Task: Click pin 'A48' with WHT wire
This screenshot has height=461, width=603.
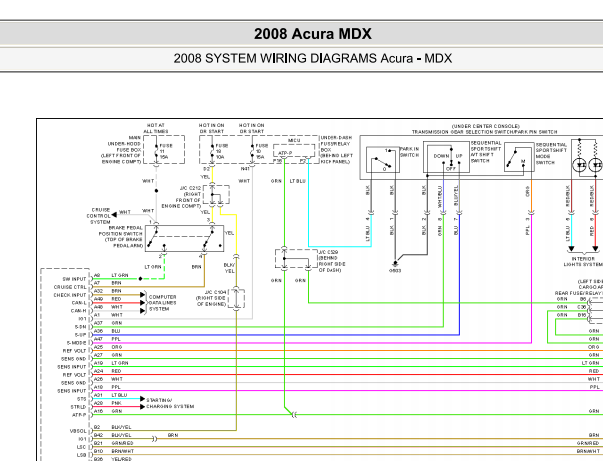Action: [x=98, y=307]
